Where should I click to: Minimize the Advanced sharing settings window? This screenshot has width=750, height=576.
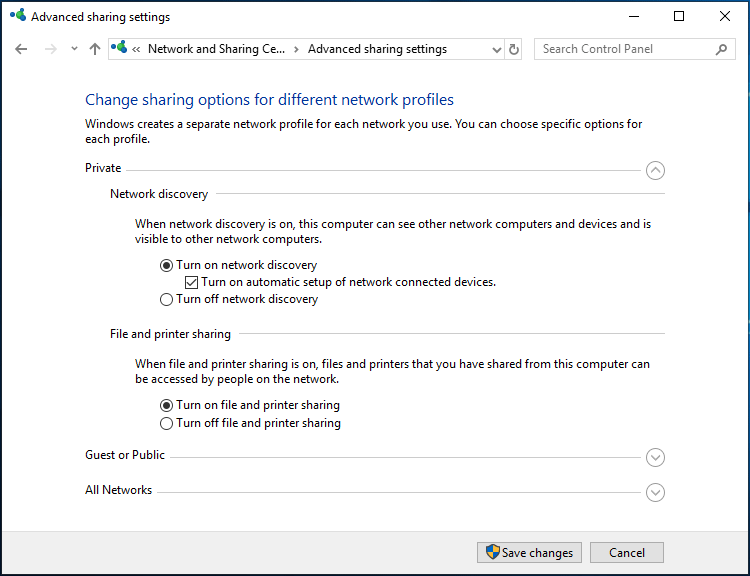[x=634, y=16]
